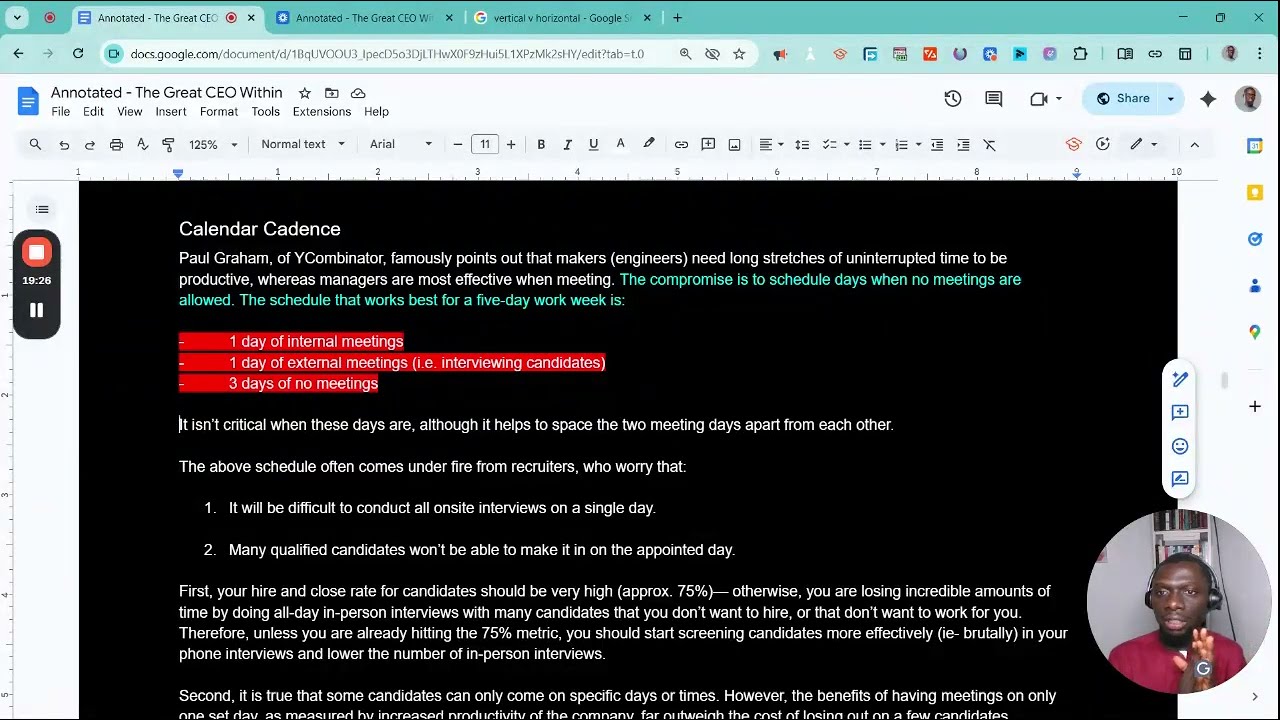The width and height of the screenshot is (1280, 720).
Task: Open the Normal text style dropdown
Action: [x=303, y=145]
